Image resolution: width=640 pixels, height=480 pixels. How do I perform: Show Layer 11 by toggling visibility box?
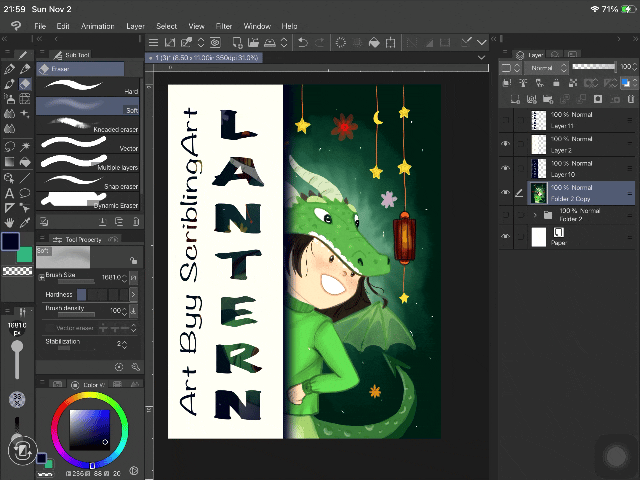505,121
